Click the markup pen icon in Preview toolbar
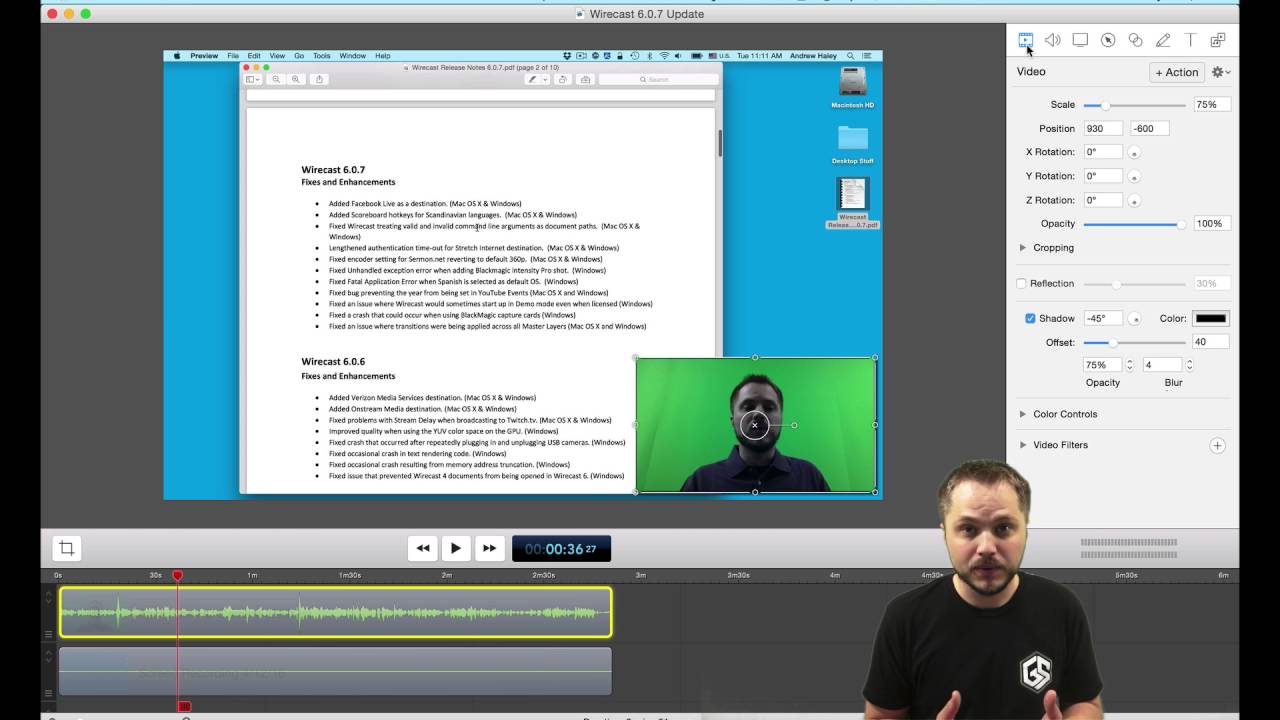 tap(533, 79)
